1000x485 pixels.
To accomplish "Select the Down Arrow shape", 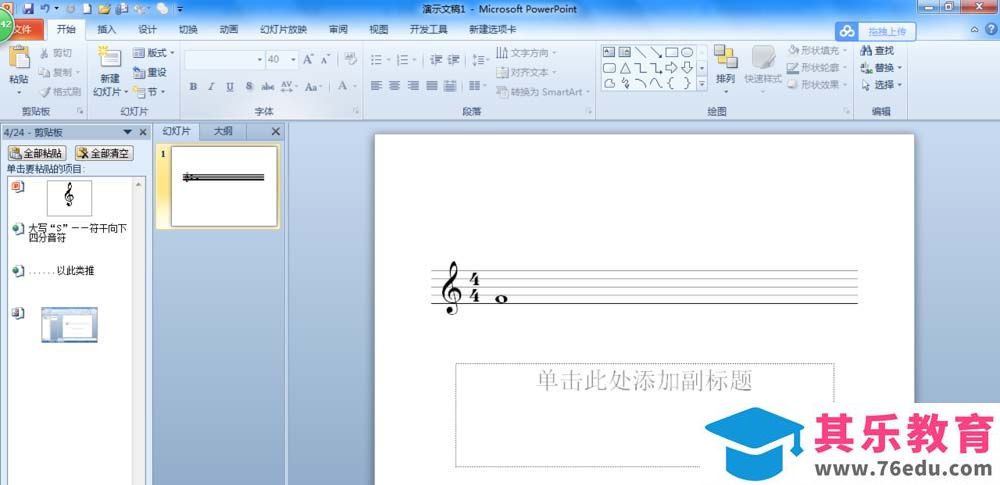I will tap(687, 68).
